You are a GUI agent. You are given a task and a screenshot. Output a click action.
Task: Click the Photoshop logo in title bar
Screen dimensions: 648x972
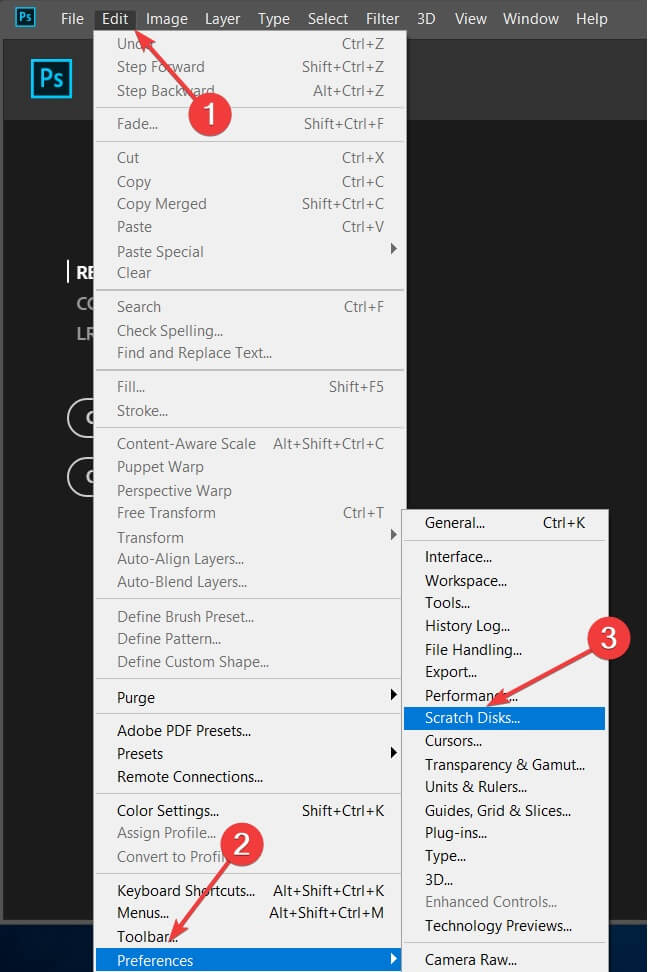pyautogui.click(x=25, y=18)
